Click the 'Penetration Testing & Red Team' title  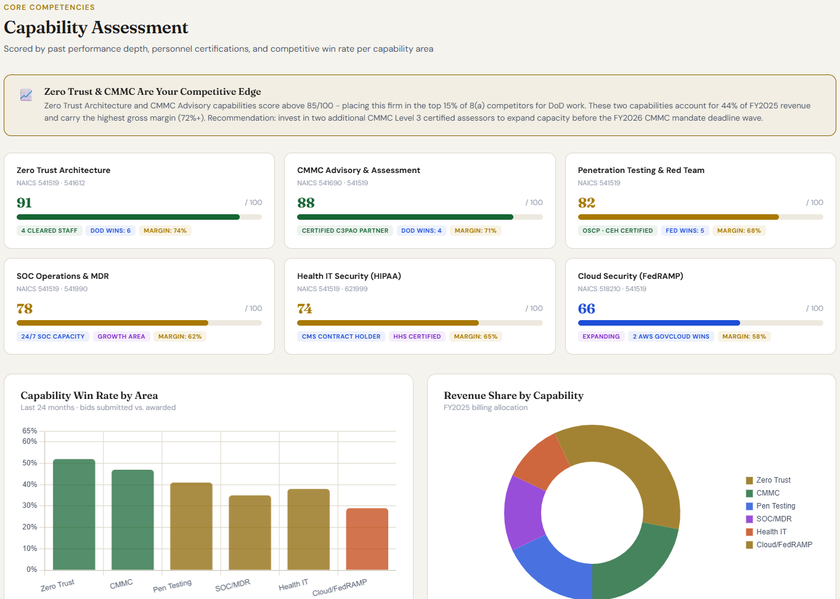(641, 170)
